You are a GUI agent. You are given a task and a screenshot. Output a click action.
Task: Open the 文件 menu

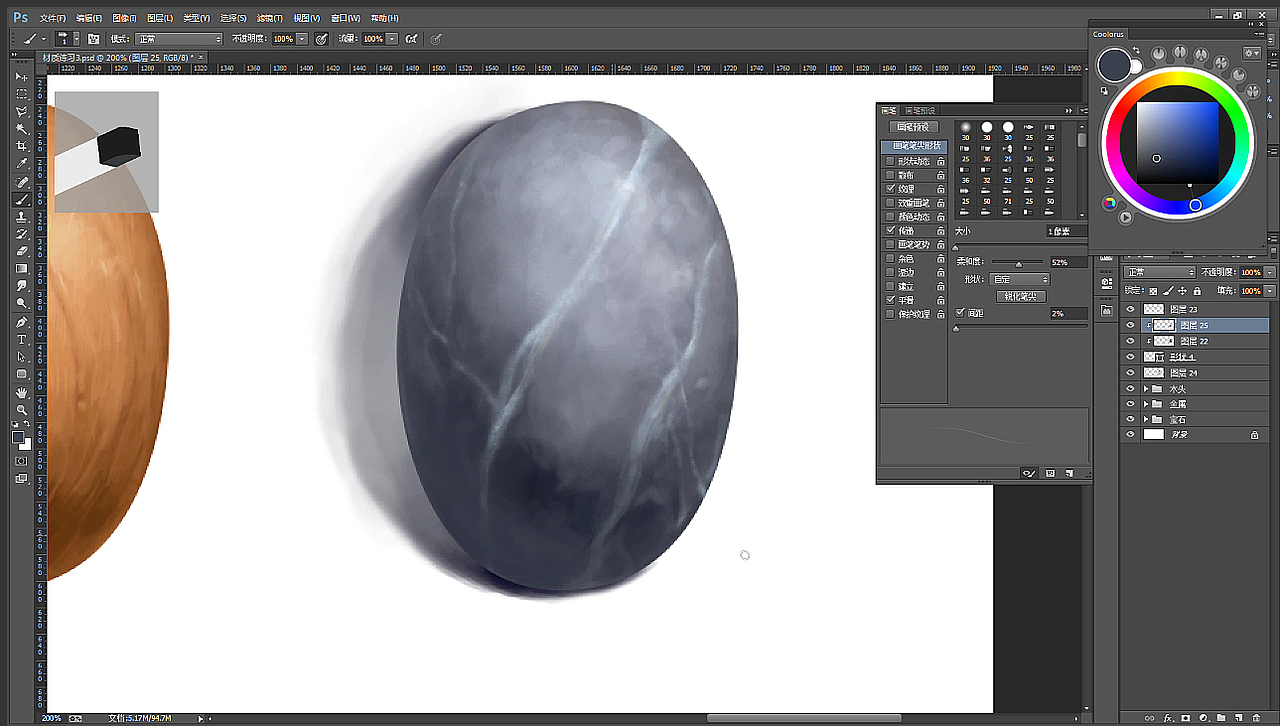coord(52,18)
